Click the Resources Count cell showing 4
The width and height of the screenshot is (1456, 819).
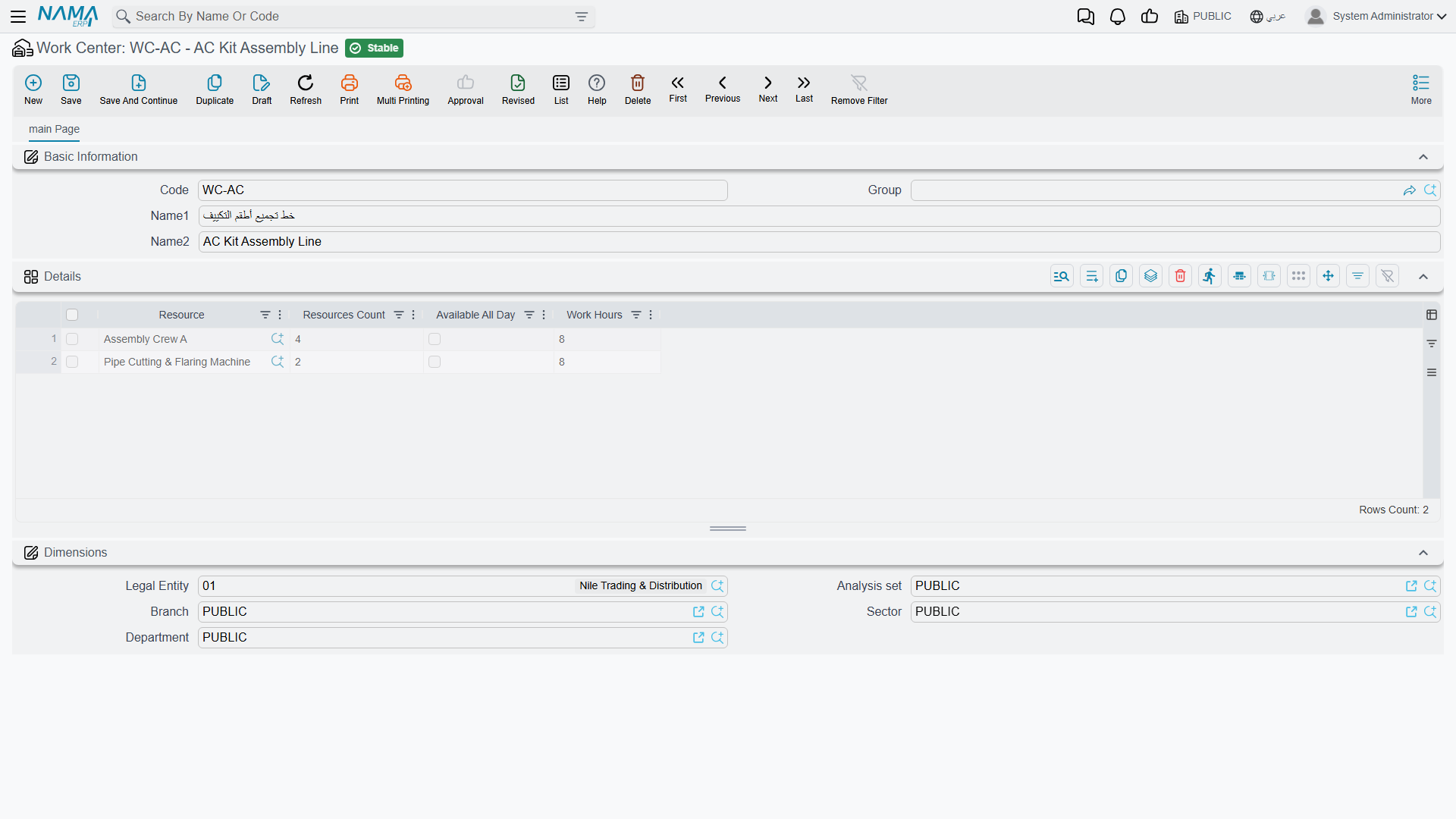coord(356,339)
